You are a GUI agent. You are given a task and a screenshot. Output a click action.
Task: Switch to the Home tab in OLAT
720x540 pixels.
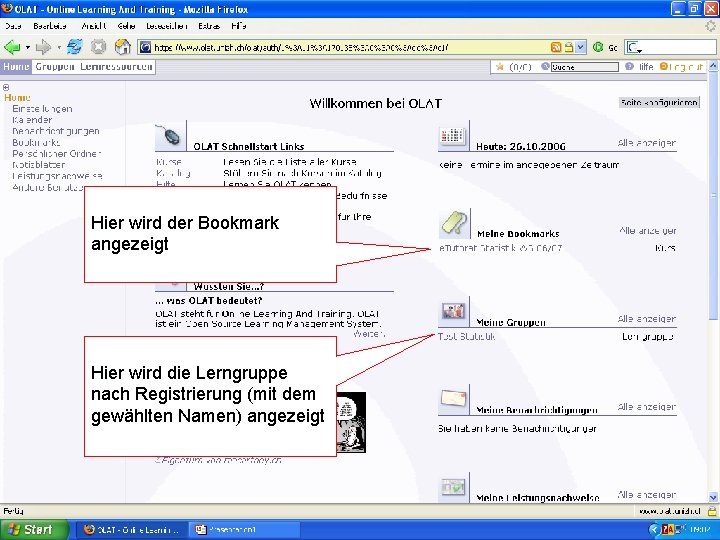pyautogui.click(x=16, y=67)
